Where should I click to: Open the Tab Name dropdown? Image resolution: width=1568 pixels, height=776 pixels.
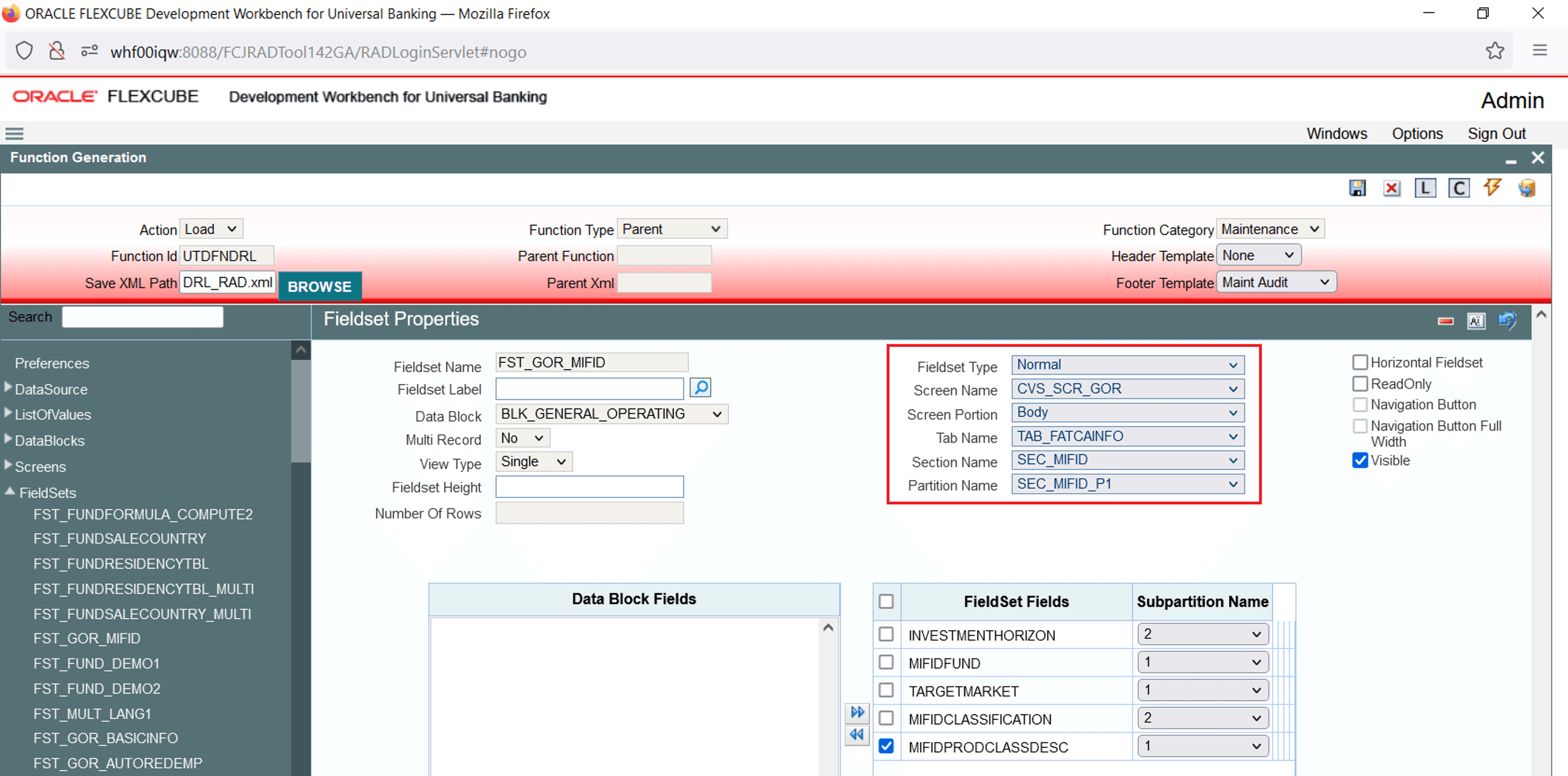(1127, 437)
